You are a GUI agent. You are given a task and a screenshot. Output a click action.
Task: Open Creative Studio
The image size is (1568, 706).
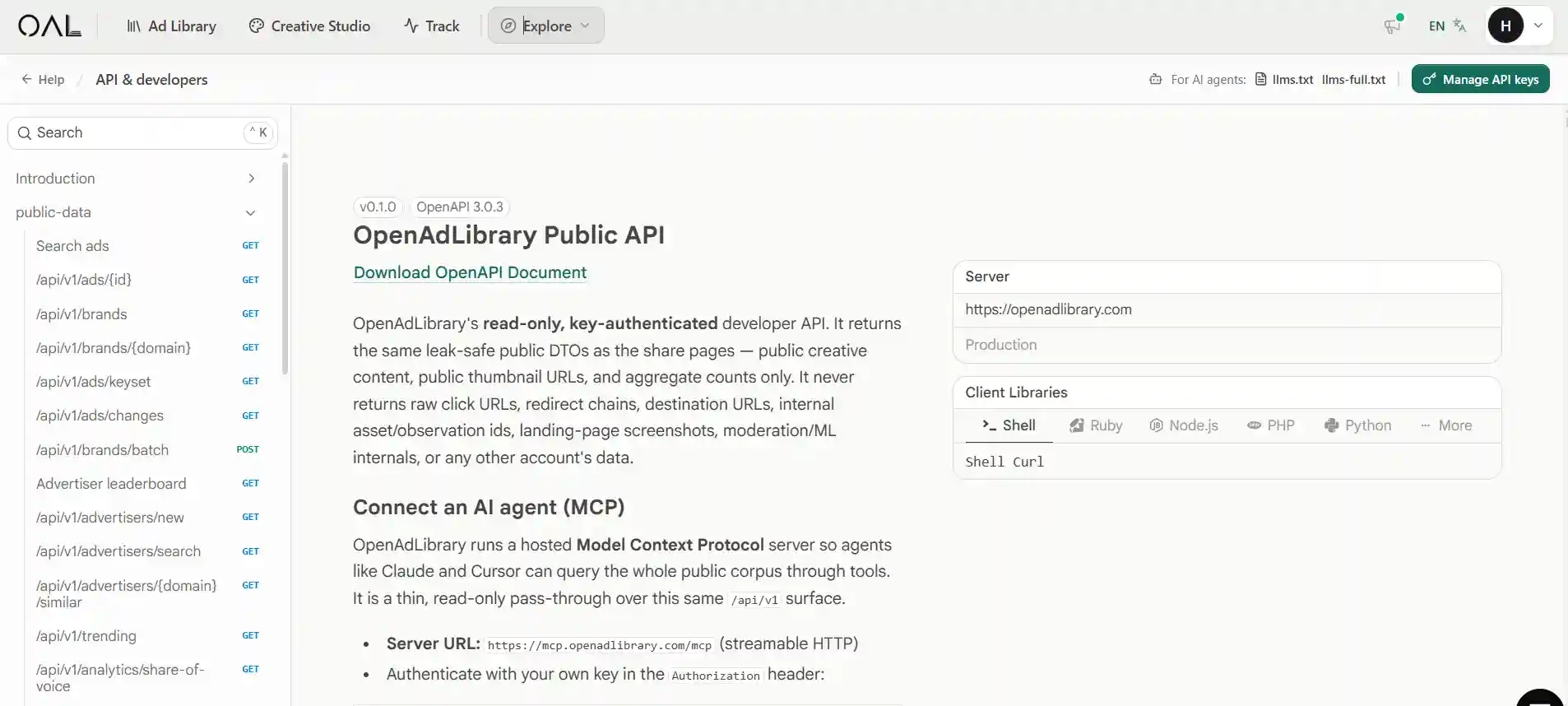309,26
